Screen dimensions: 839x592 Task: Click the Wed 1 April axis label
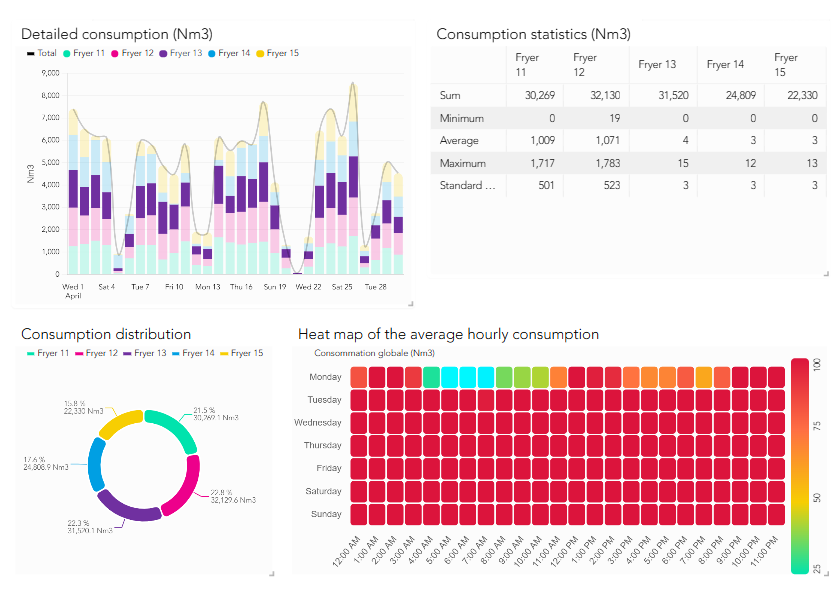pos(73,291)
